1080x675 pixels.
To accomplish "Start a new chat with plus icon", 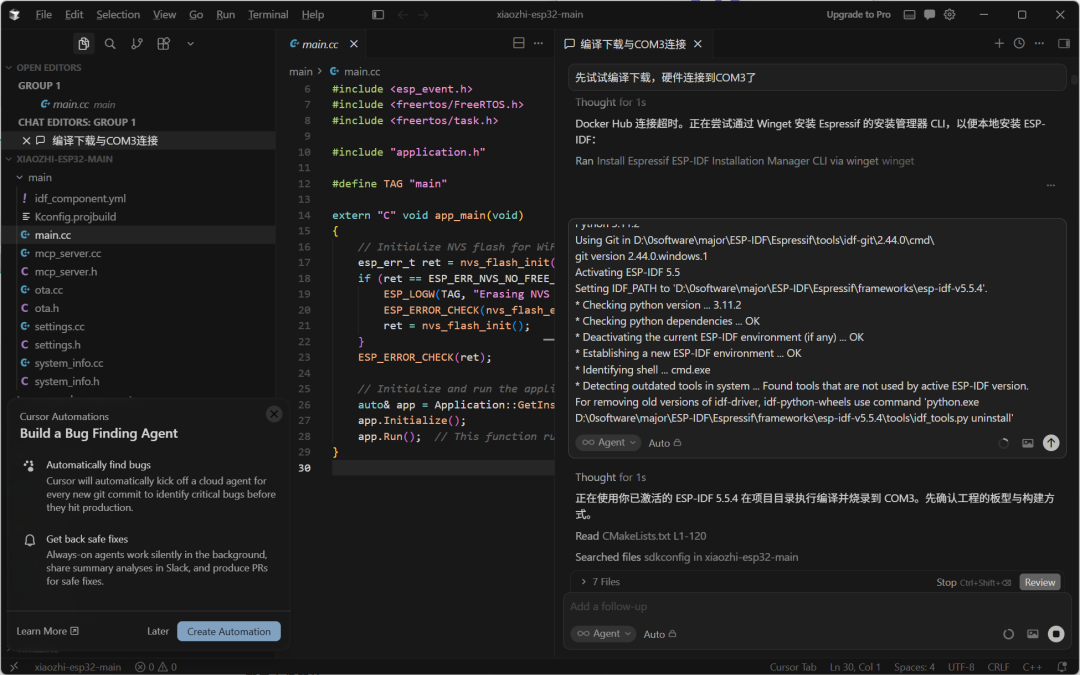I will (999, 43).
